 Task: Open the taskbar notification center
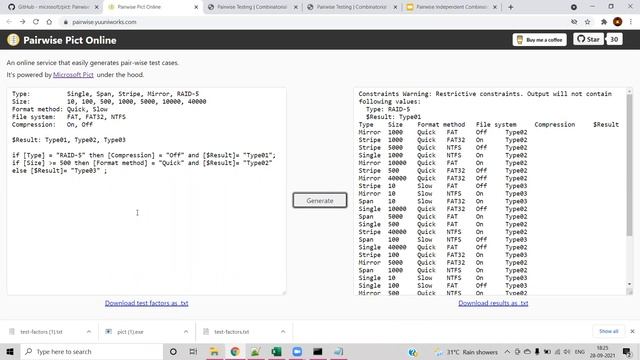[627, 351]
